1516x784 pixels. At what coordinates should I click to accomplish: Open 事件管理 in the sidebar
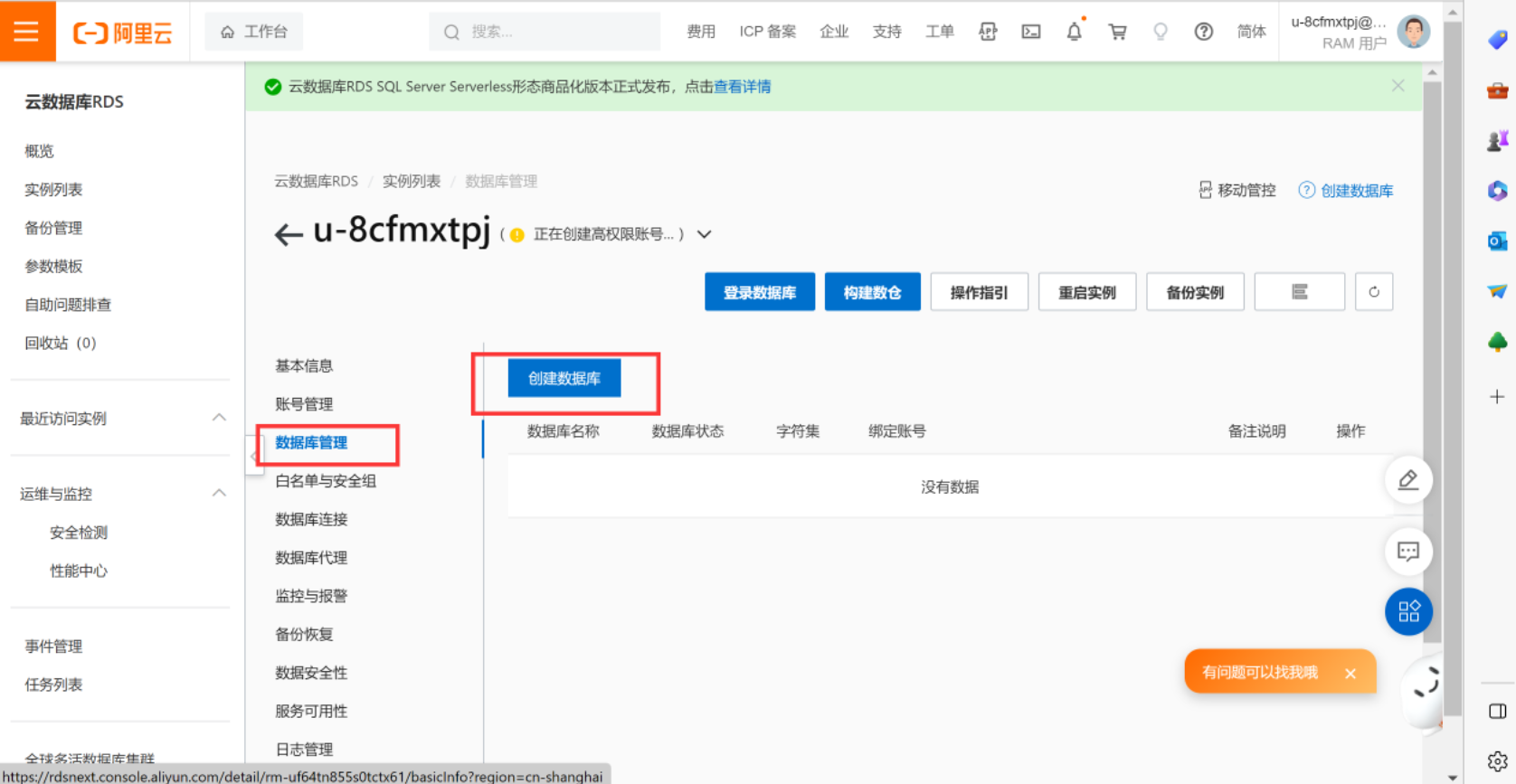[x=53, y=646]
